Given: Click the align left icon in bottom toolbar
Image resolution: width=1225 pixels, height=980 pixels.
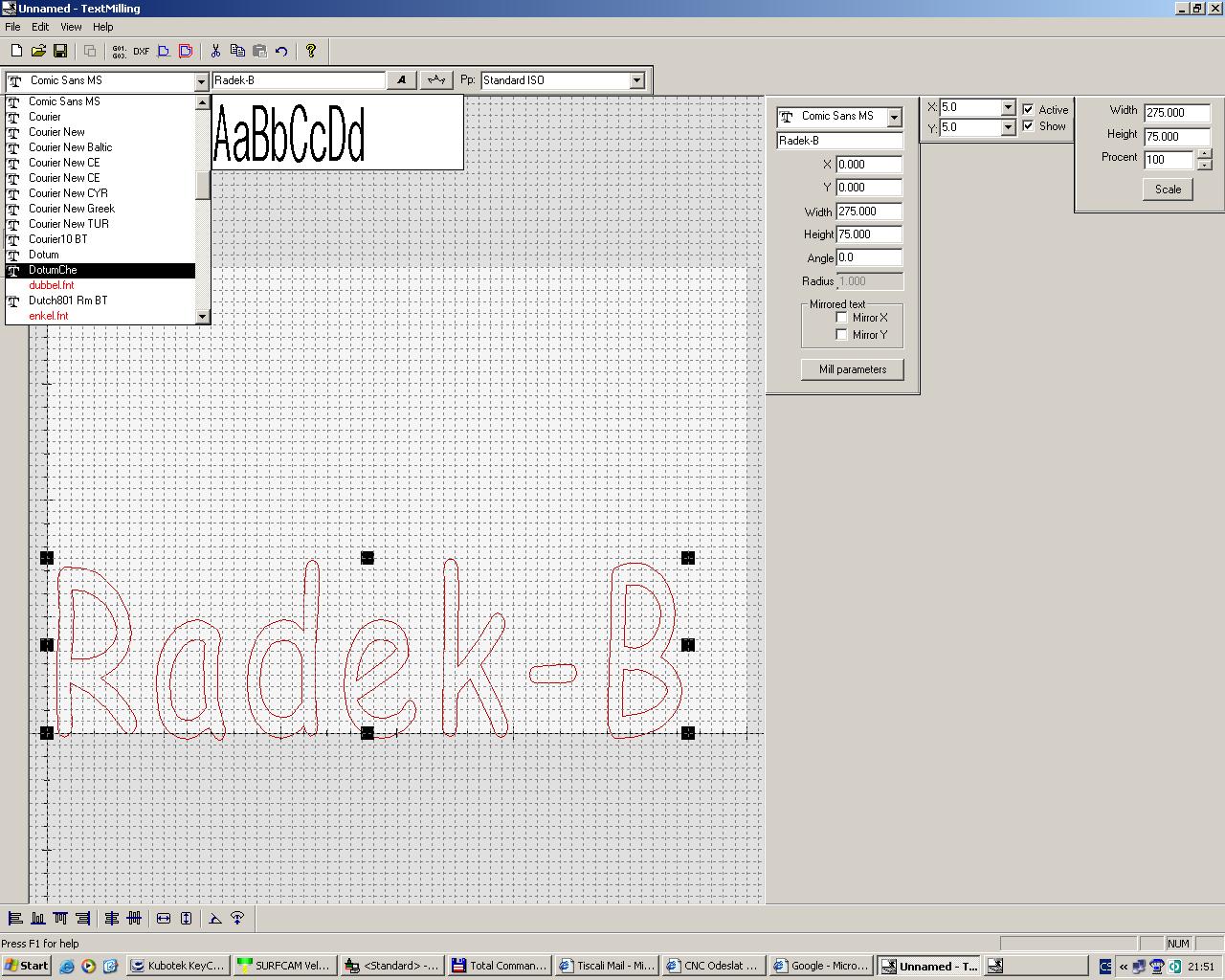Looking at the screenshot, I should click(15, 919).
